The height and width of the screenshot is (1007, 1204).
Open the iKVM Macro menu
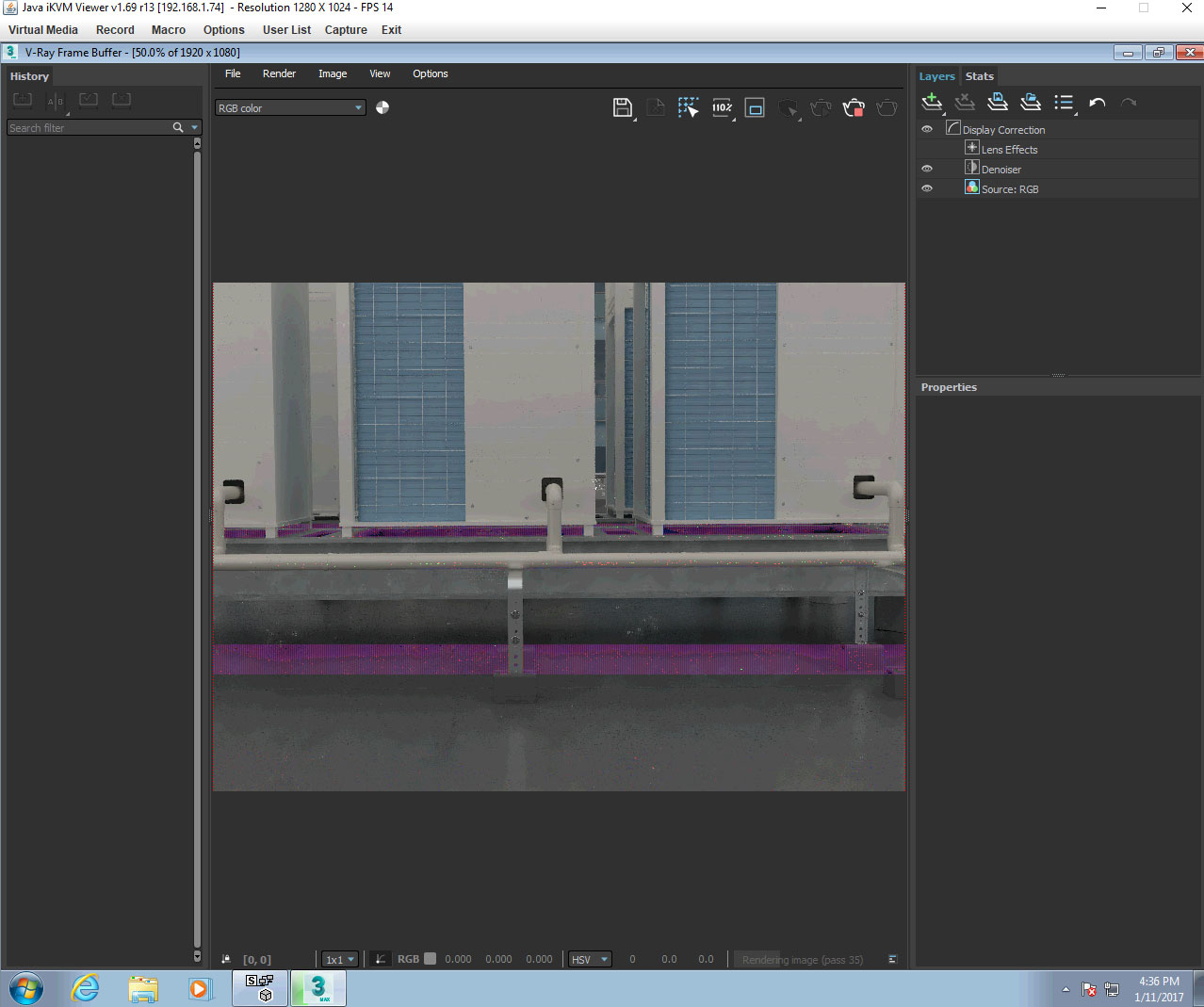point(169,30)
